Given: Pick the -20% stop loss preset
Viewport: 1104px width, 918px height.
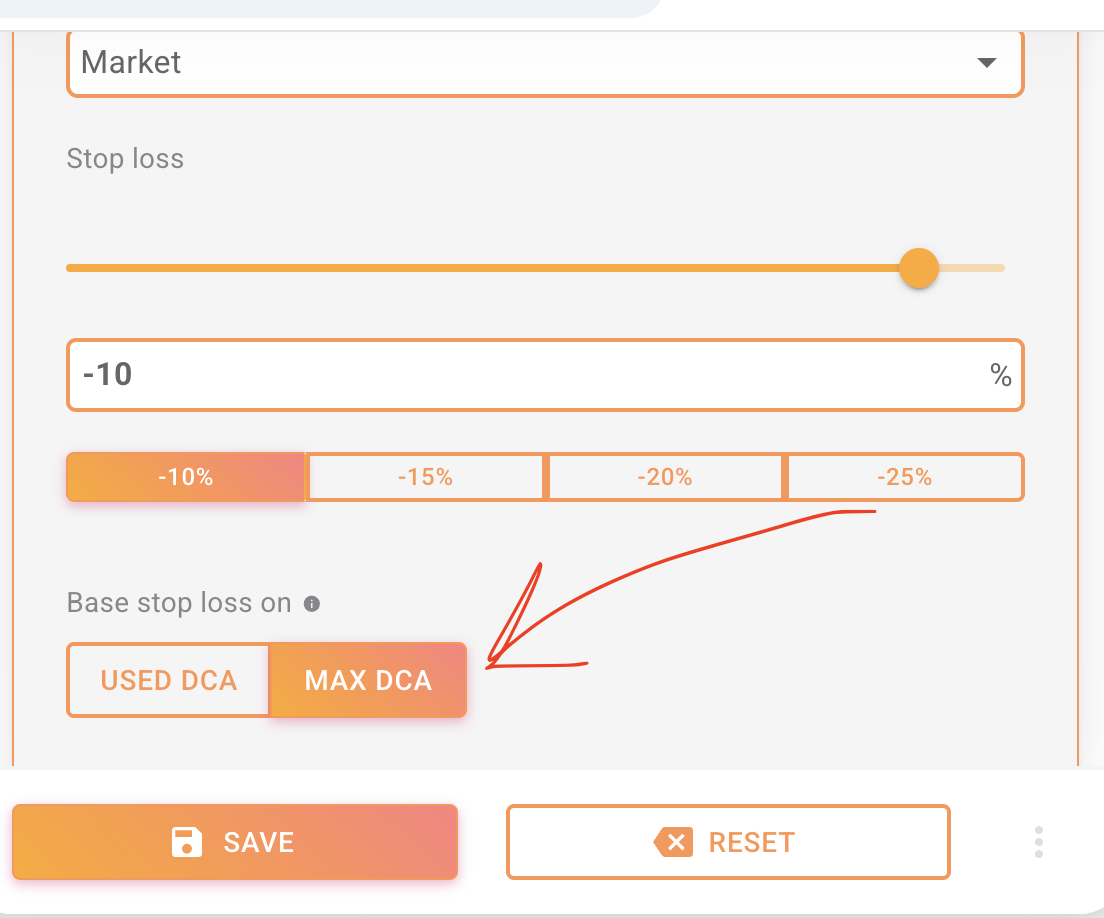Looking at the screenshot, I should [x=665, y=477].
